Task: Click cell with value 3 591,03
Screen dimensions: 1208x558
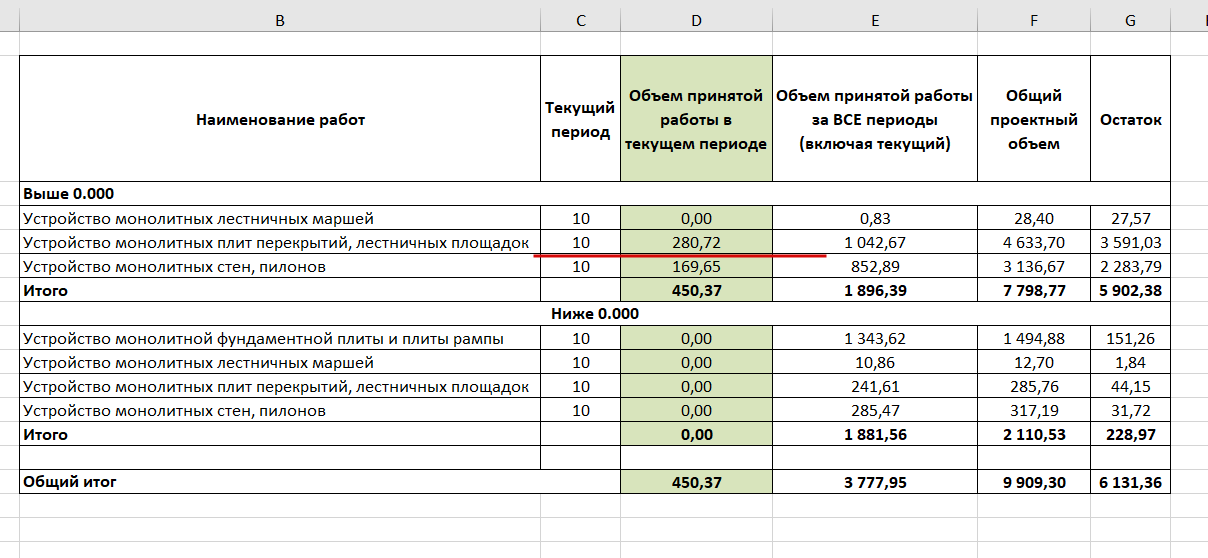Action: 1130,242
